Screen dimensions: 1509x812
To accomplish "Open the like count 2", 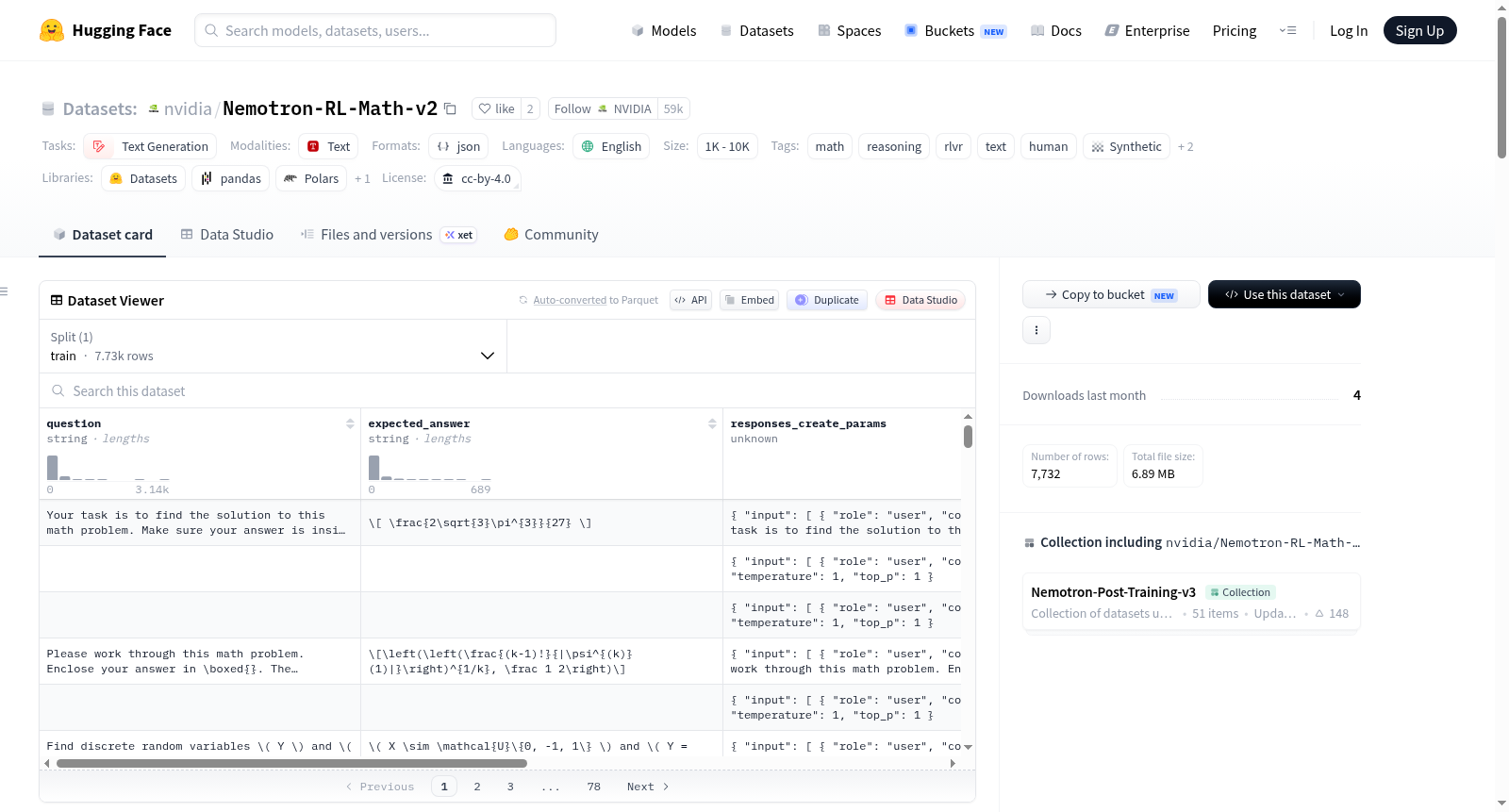I will click(530, 108).
